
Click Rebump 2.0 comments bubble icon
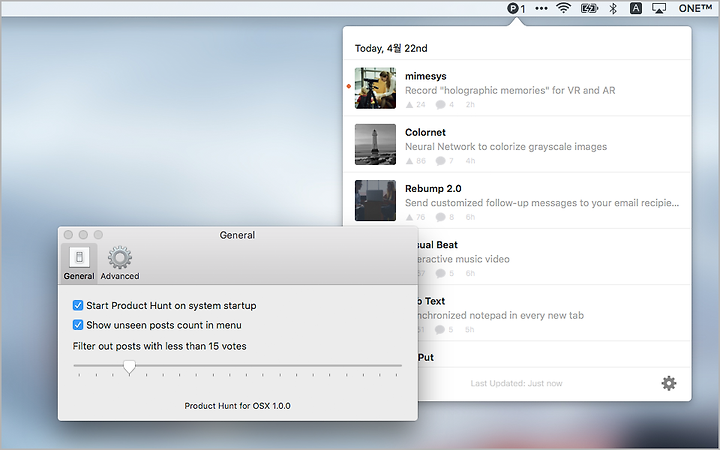coord(440,217)
